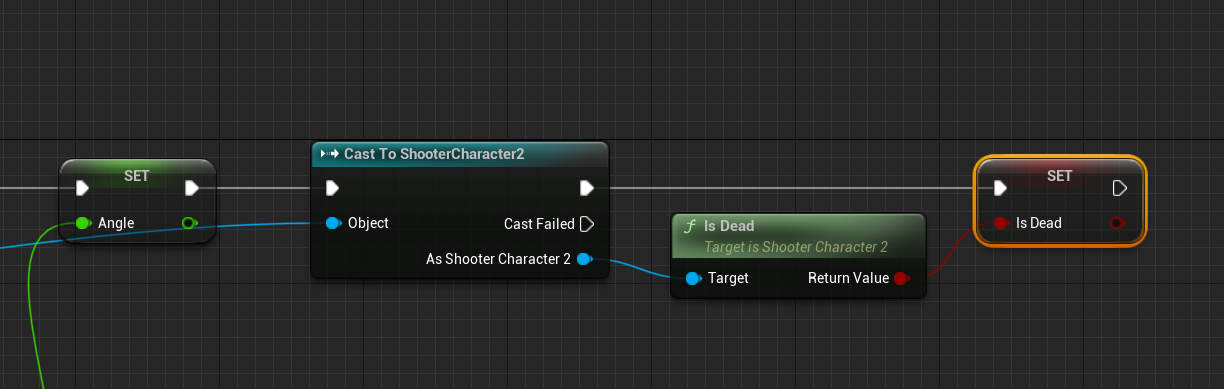The height and width of the screenshot is (389, 1224).
Task: Click the green Angle output pin
Action: tap(190, 223)
